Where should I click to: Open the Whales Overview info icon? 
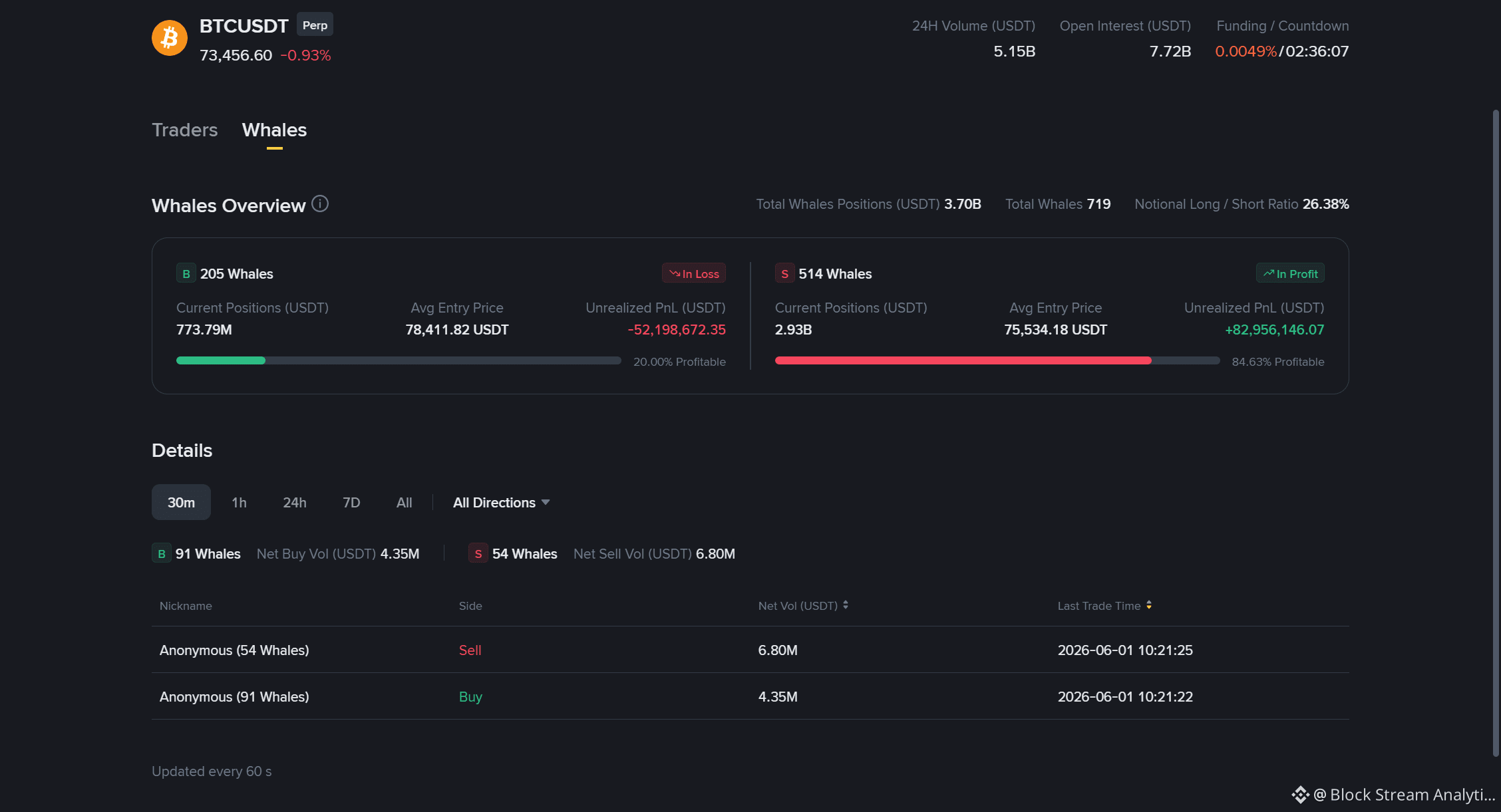[320, 203]
